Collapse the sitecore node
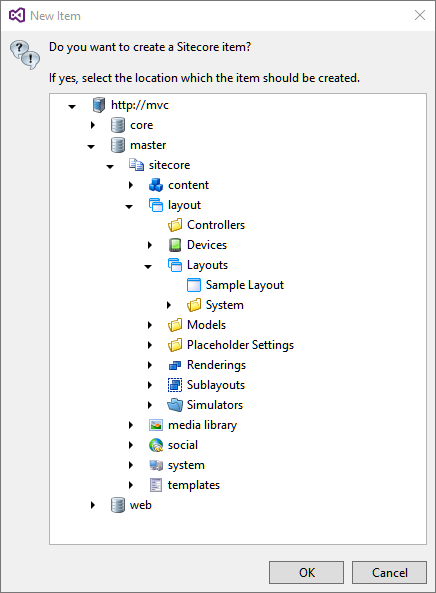 [110, 166]
